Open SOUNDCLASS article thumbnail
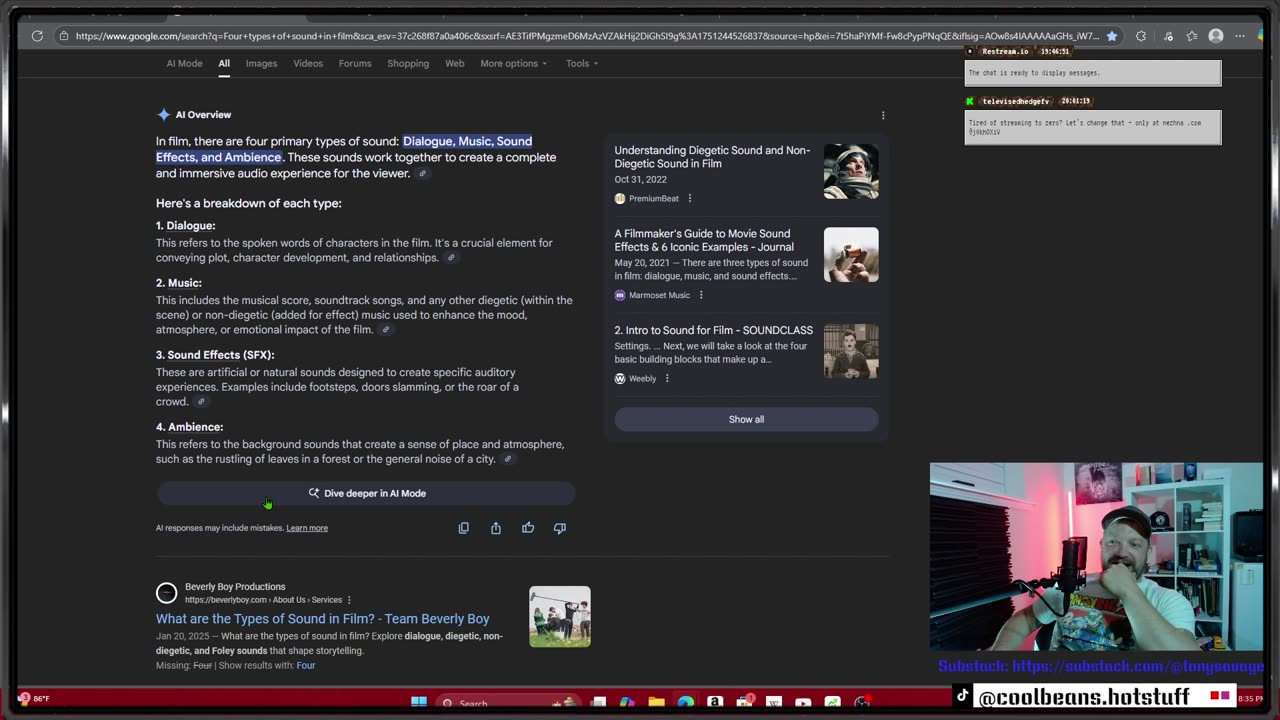Screen dimensions: 1280x720 (851, 351)
